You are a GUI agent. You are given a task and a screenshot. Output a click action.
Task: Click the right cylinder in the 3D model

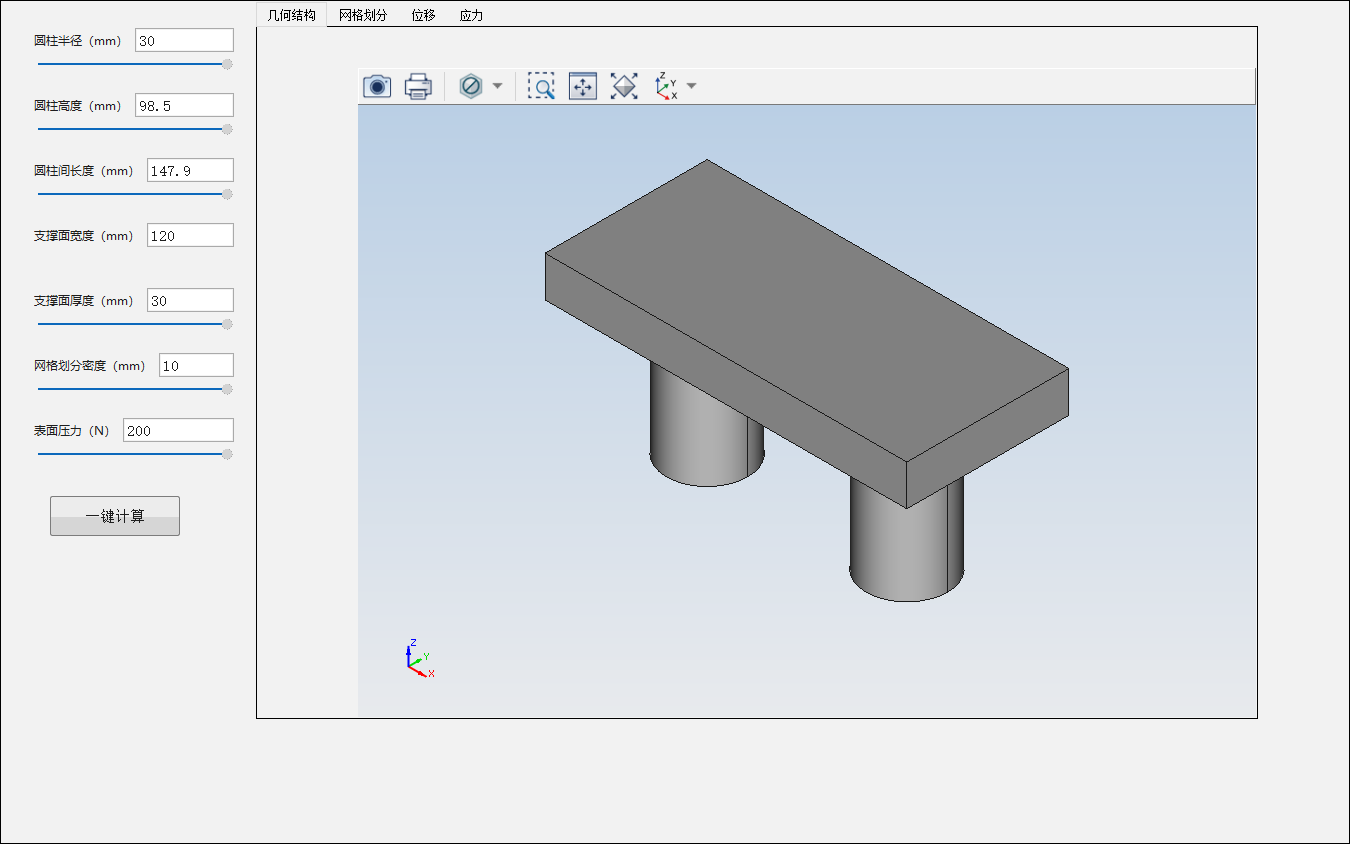click(x=906, y=545)
